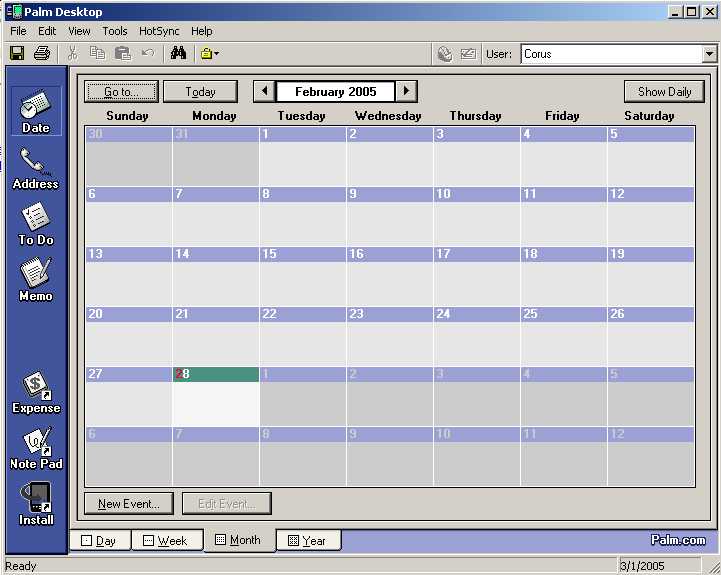Screen dimensions: 721x575
Task: Click the Undo arrow icon
Action: 148,53
